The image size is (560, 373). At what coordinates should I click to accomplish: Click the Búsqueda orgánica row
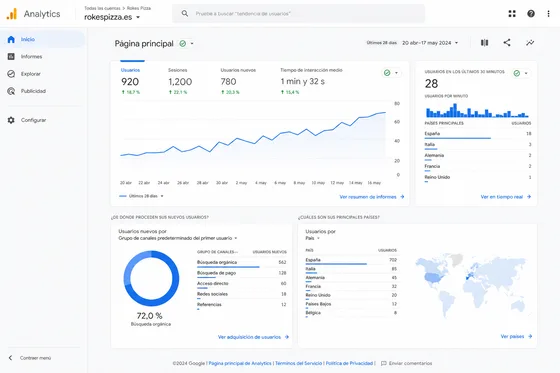tap(242, 263)
